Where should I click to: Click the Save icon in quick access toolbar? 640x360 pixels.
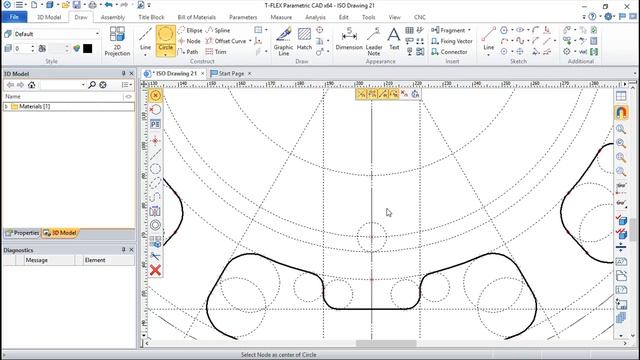(77, 5)
